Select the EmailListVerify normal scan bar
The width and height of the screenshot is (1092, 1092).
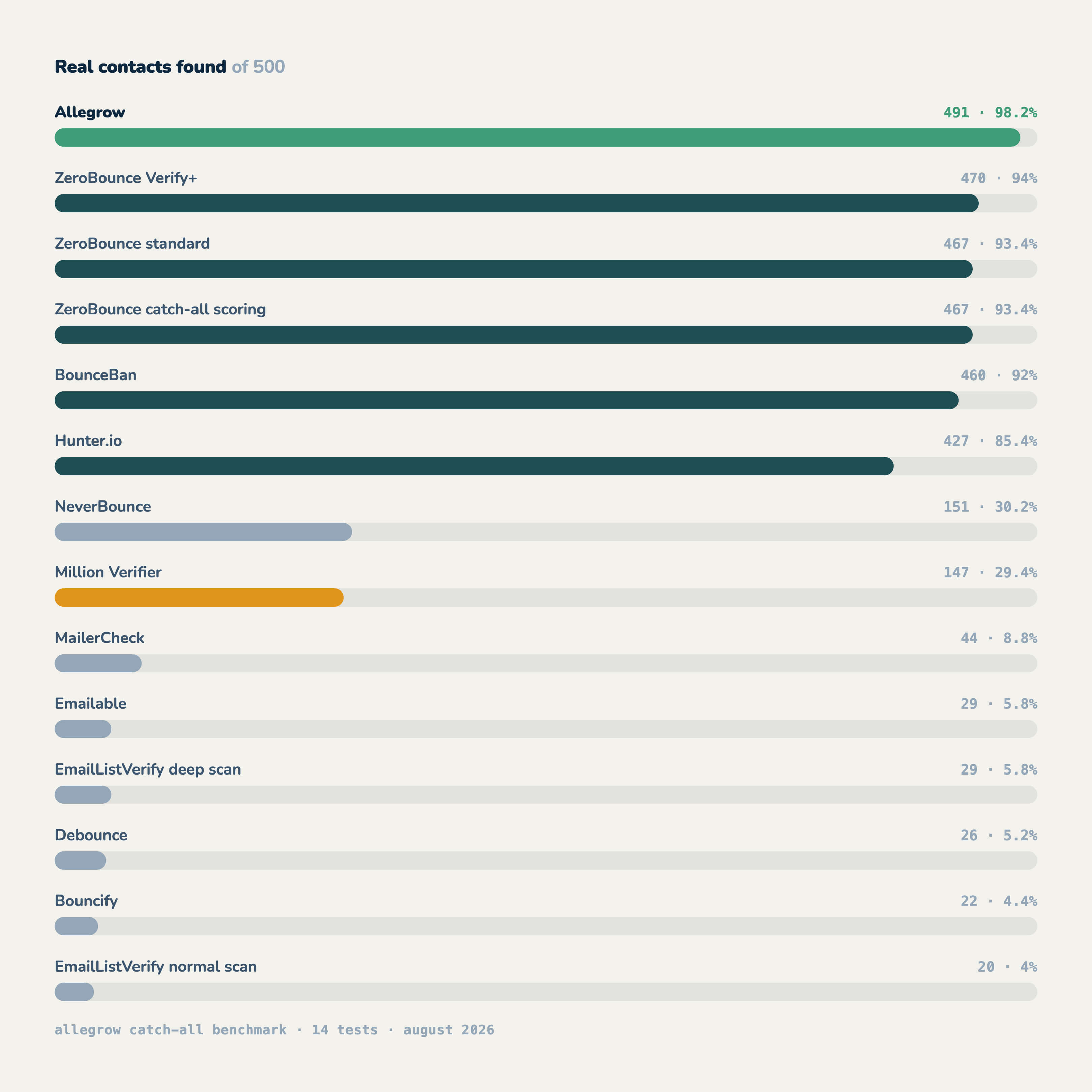pos(74,992)
